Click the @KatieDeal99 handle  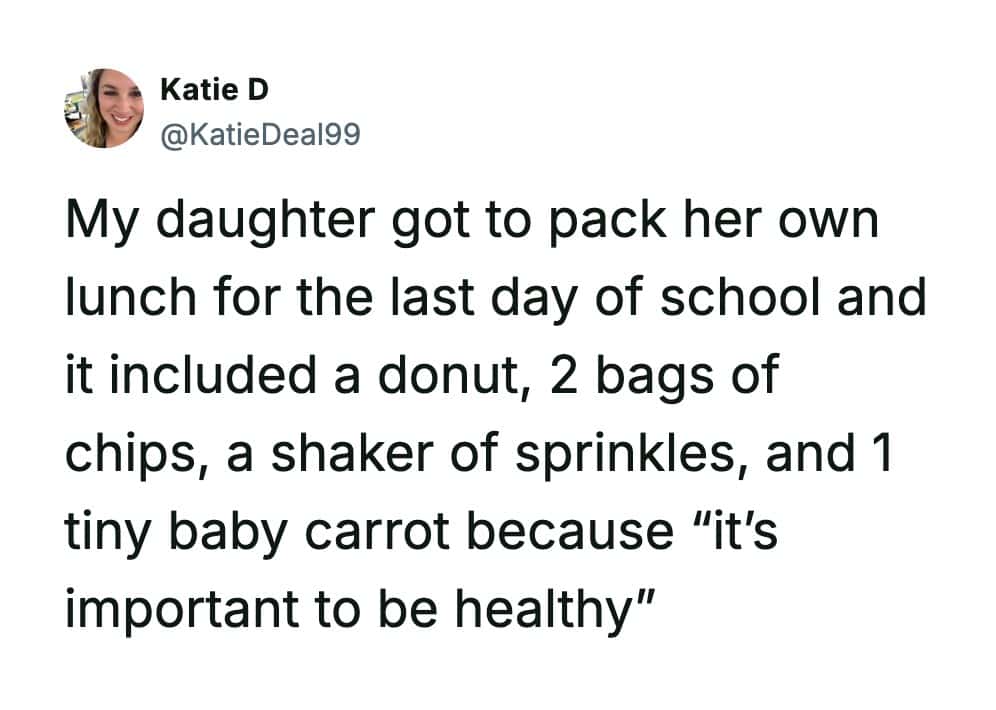[259, 133]
